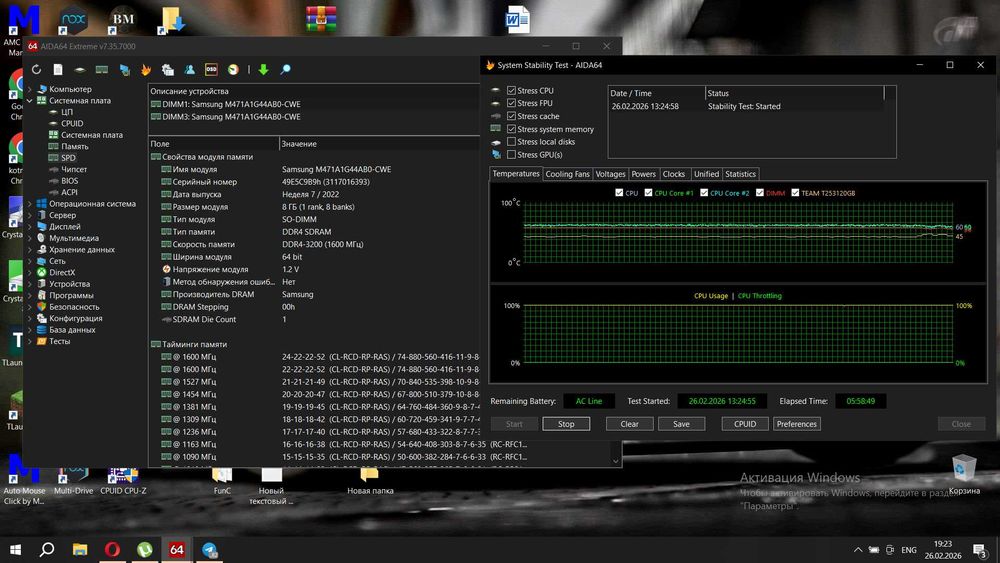Open the CPUID CPU-Z desktop shortcut
The height and width of the screenshot is (563, 1000).
(x=123, y=481)
